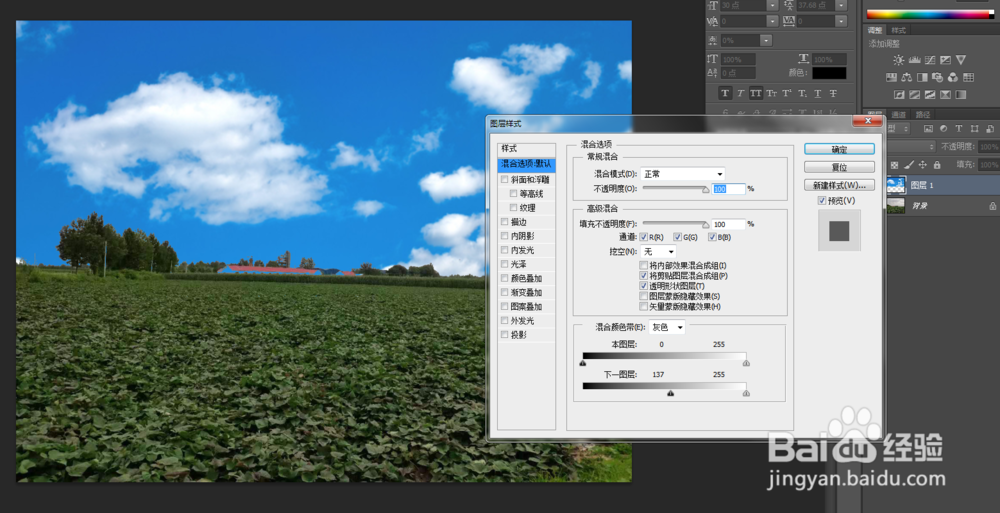Toggle Strikethrough text style

click(833, 93)
